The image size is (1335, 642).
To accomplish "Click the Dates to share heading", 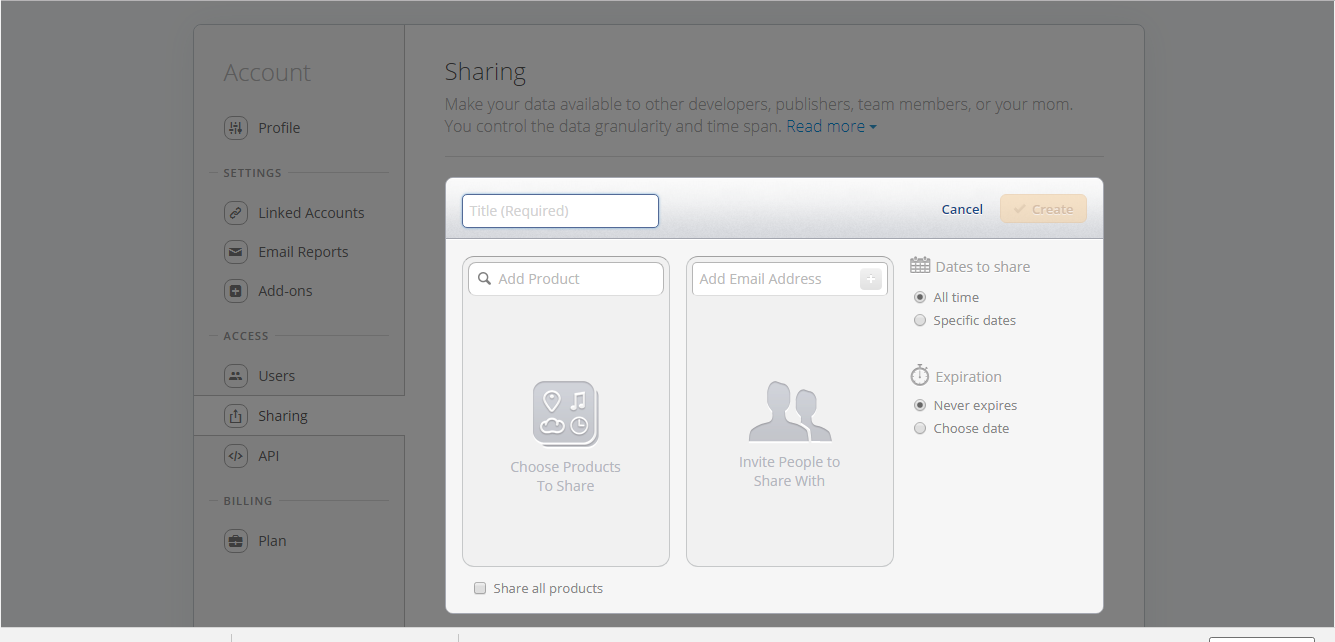I will point(983,267).
